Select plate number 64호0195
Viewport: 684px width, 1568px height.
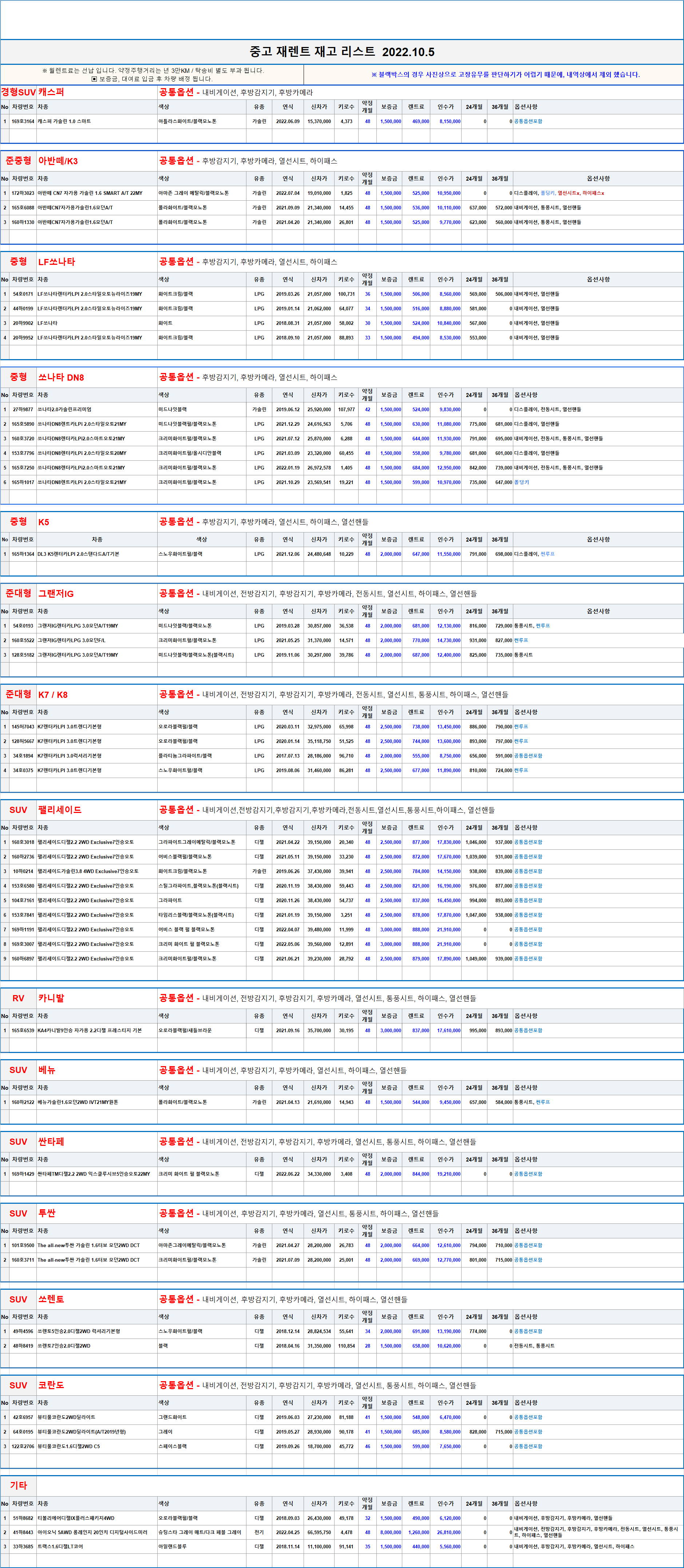pos(23,1432)
